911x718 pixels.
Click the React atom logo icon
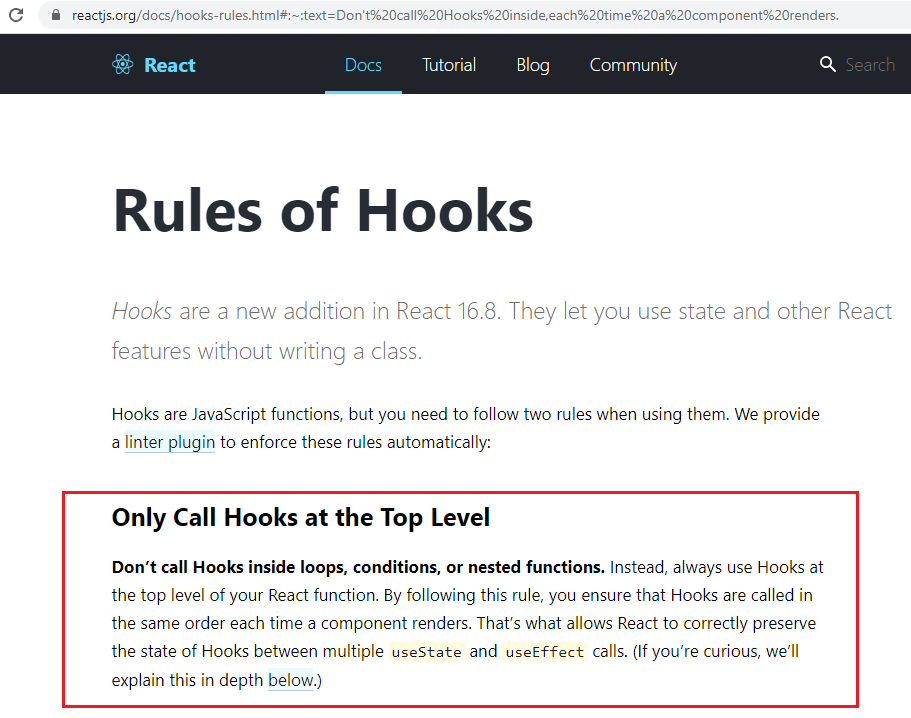(x=123, y=65)
